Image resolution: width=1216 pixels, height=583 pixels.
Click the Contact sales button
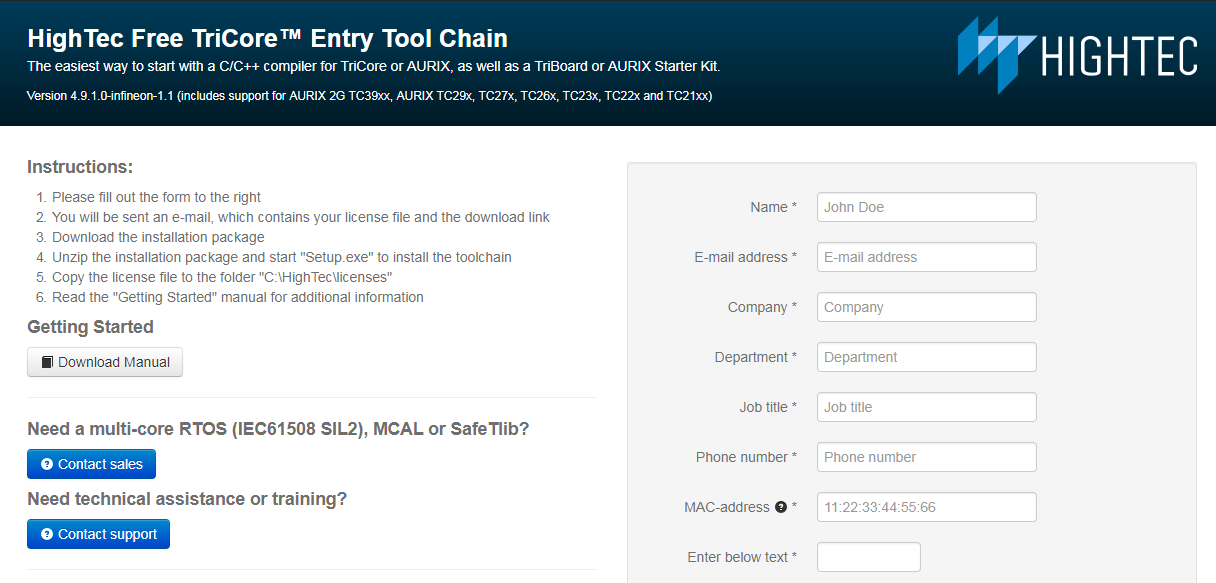click(x=91, y=464)
